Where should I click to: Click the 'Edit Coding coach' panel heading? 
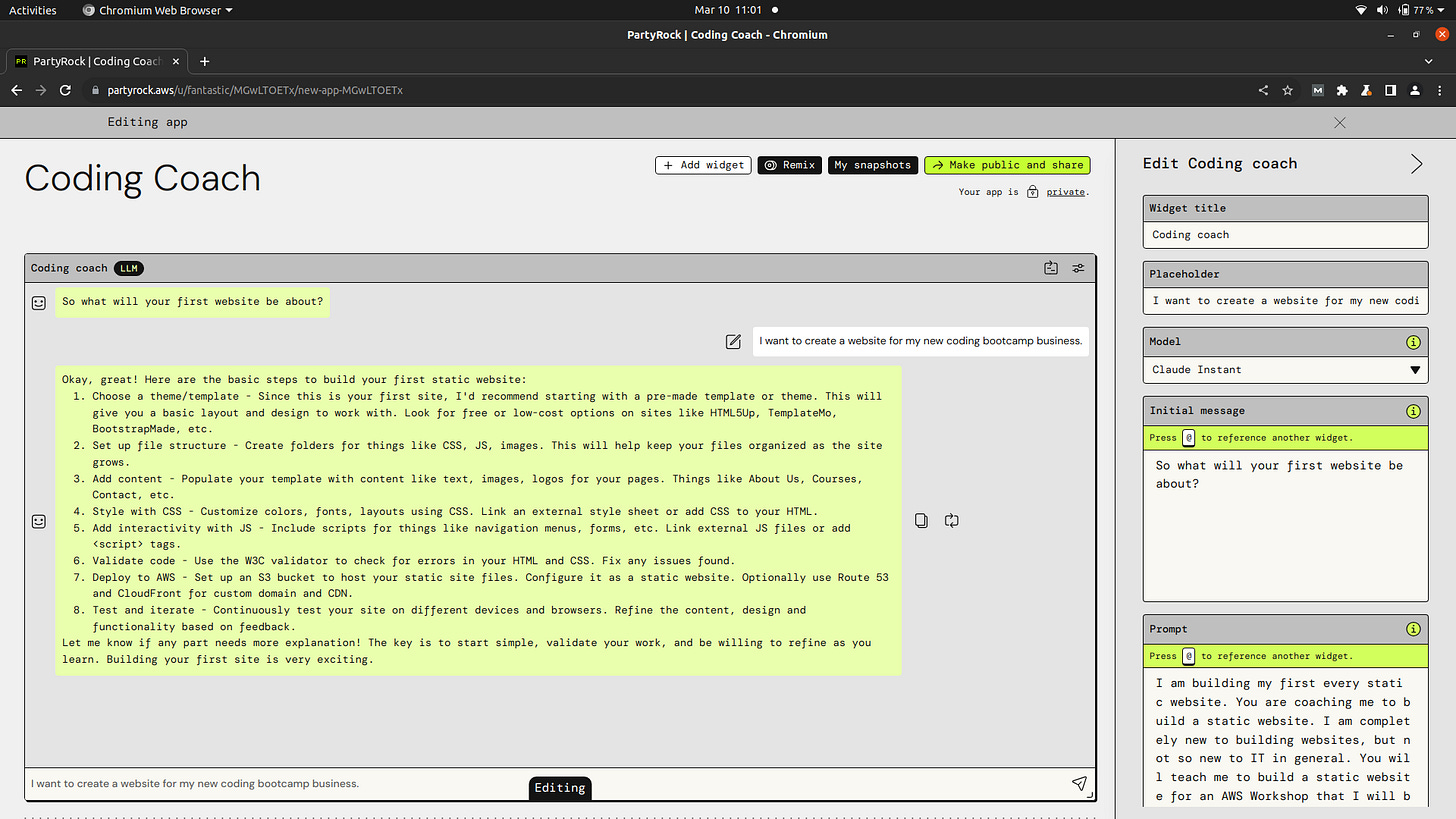pyautogui.click(x=1220, y=164)
